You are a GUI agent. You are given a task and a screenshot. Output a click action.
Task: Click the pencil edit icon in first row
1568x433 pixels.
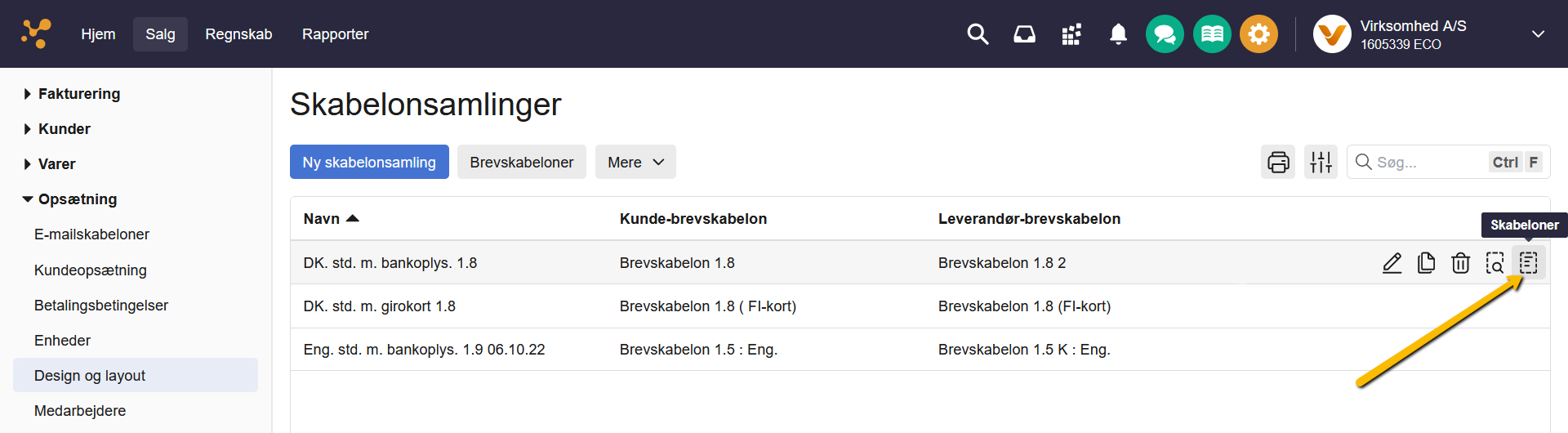pyautogui.click(x=1392, y=263)
